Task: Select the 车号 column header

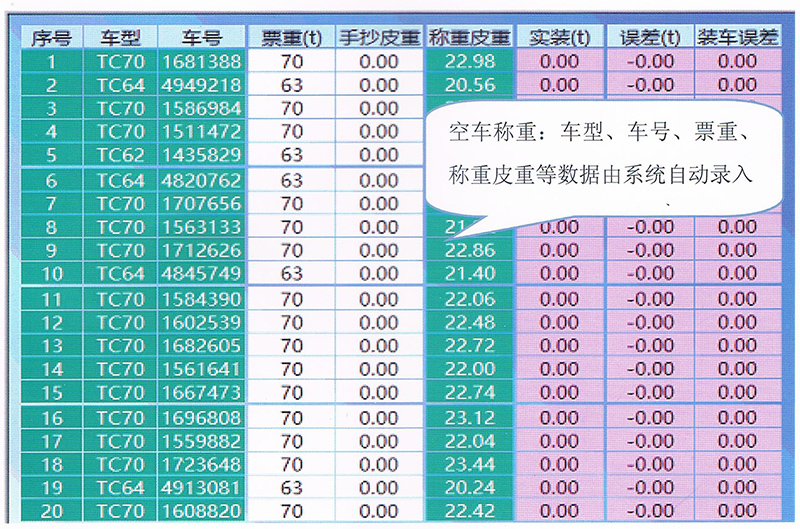Action: [x=201, y=37]
